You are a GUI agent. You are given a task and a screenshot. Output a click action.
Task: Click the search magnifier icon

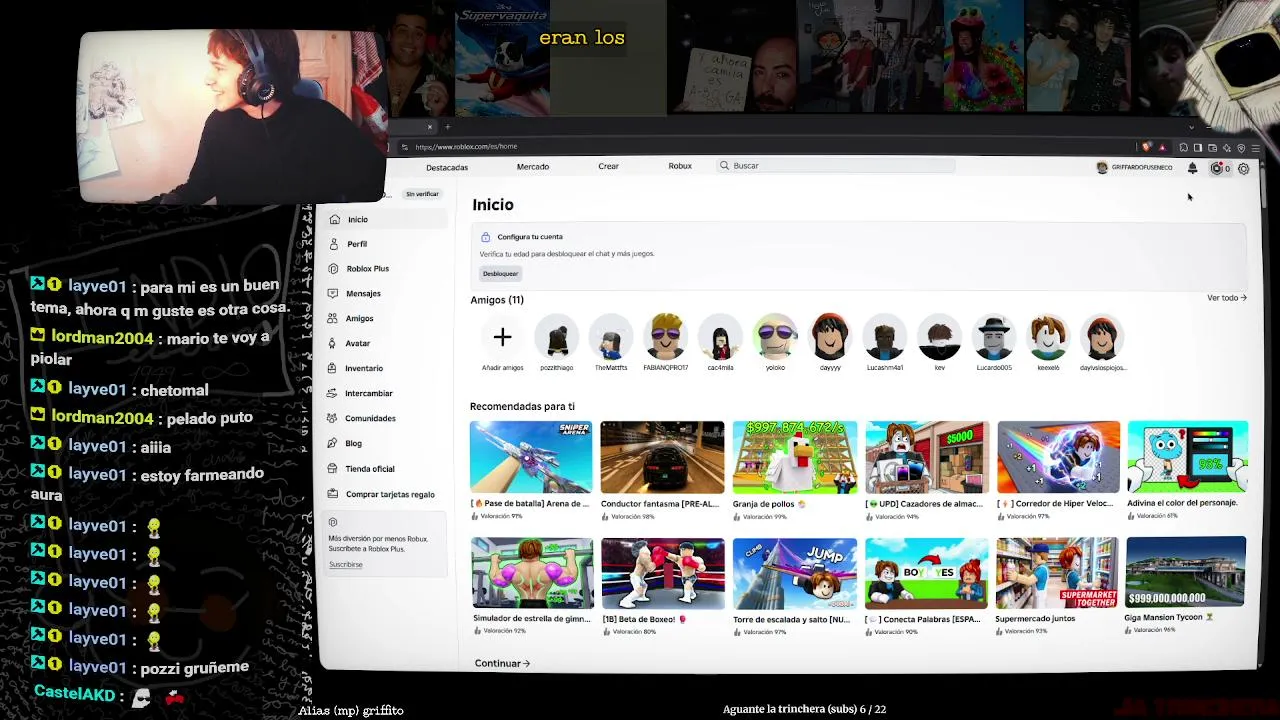pos(724,166)
